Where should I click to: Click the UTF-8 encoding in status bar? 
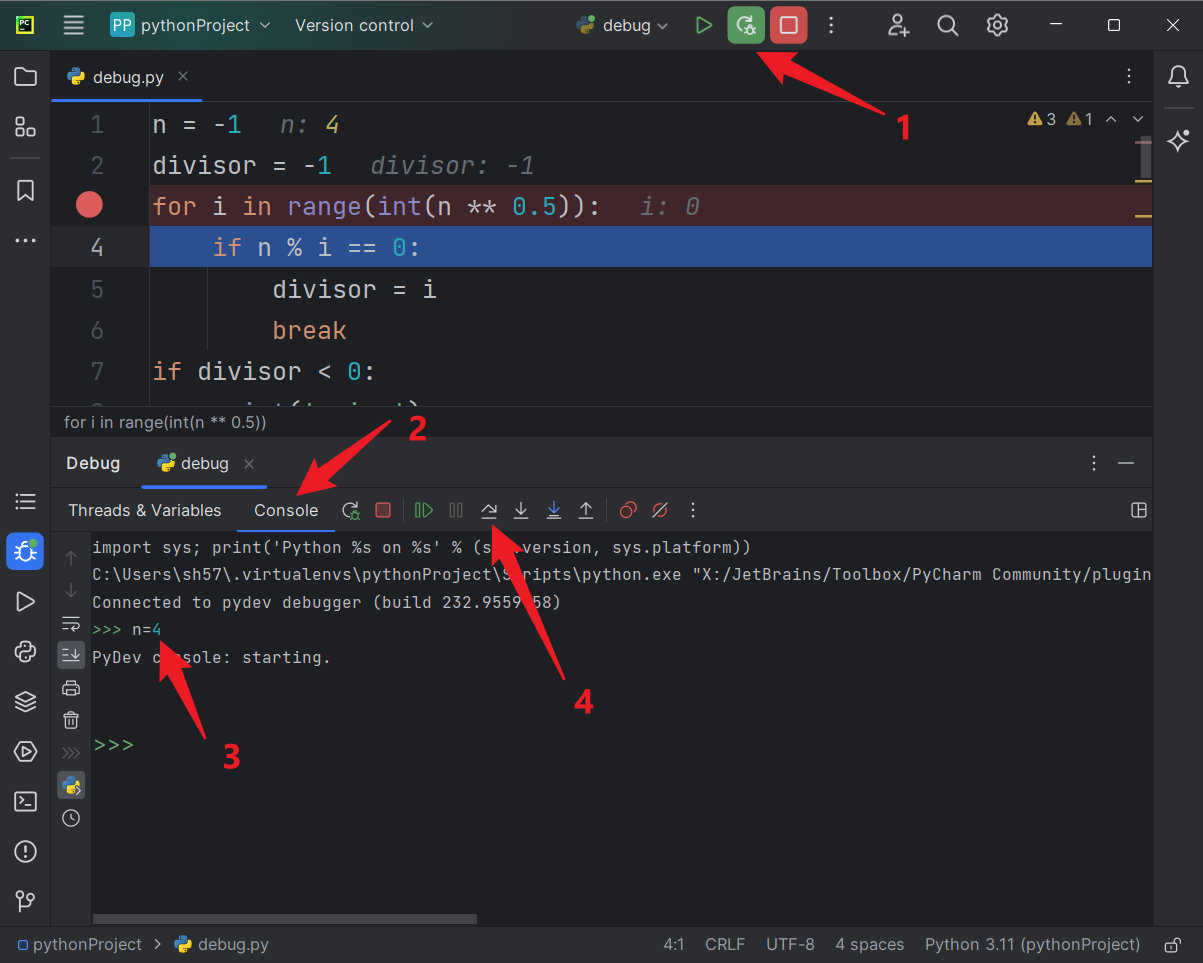[x=790, y=944]
